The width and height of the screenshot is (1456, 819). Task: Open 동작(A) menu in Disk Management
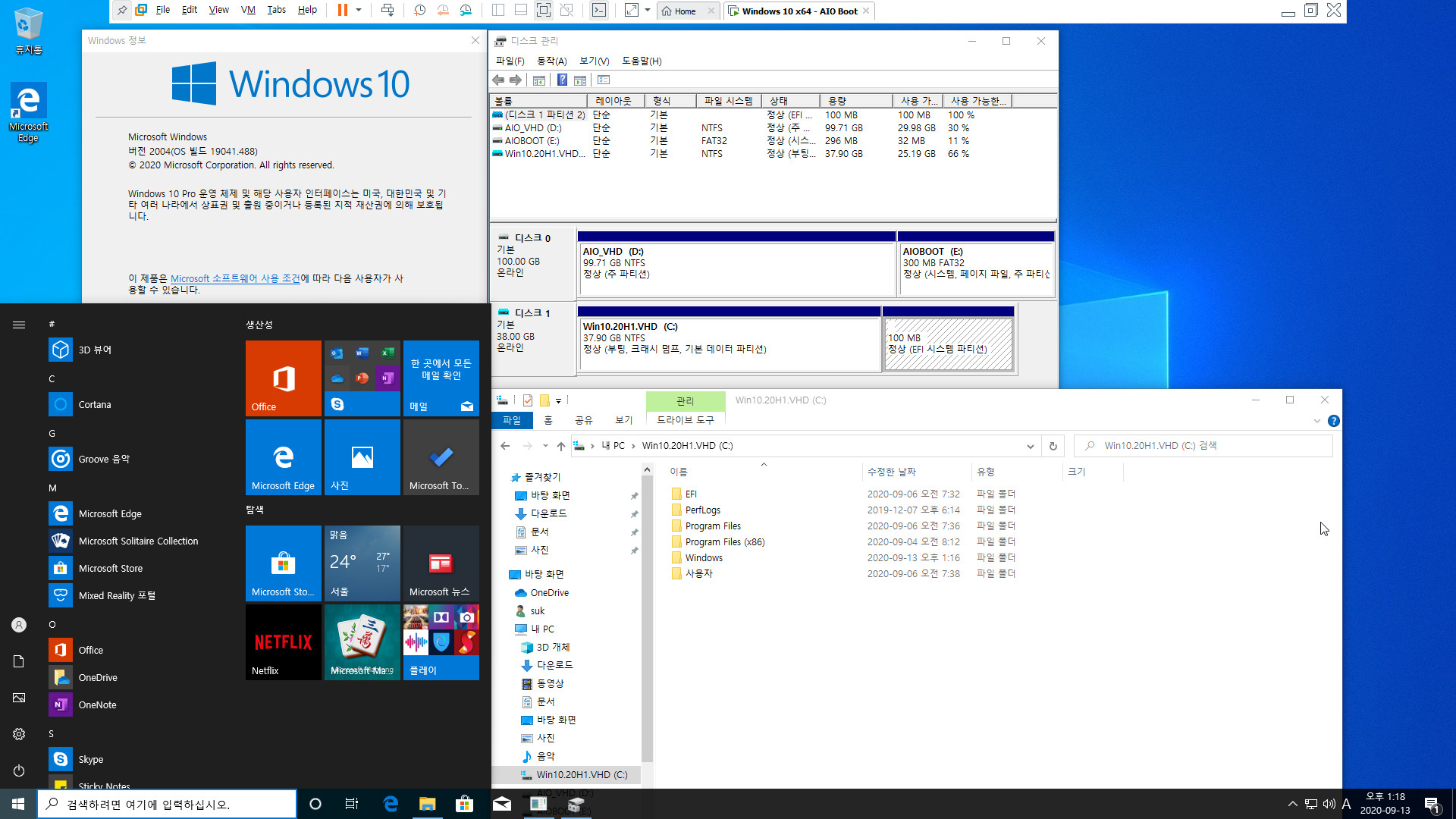(551, 61)
